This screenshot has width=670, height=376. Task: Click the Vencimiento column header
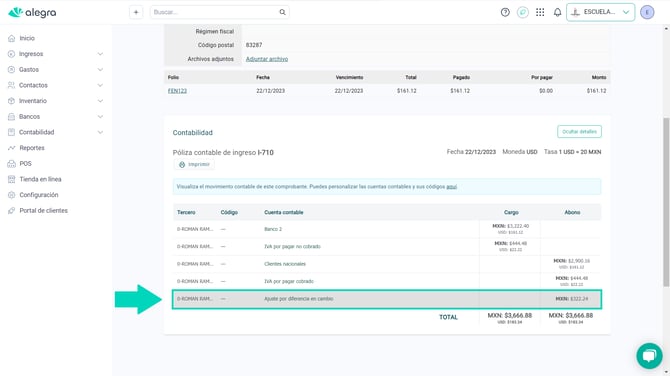349,77
